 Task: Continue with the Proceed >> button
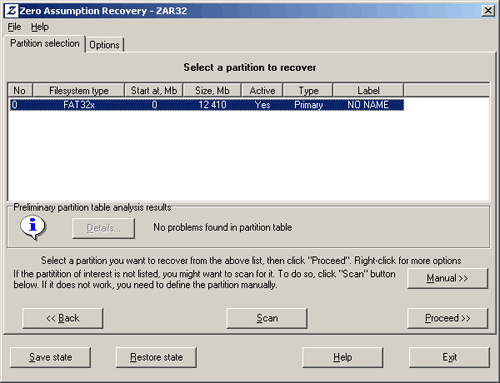pos(447,318)
